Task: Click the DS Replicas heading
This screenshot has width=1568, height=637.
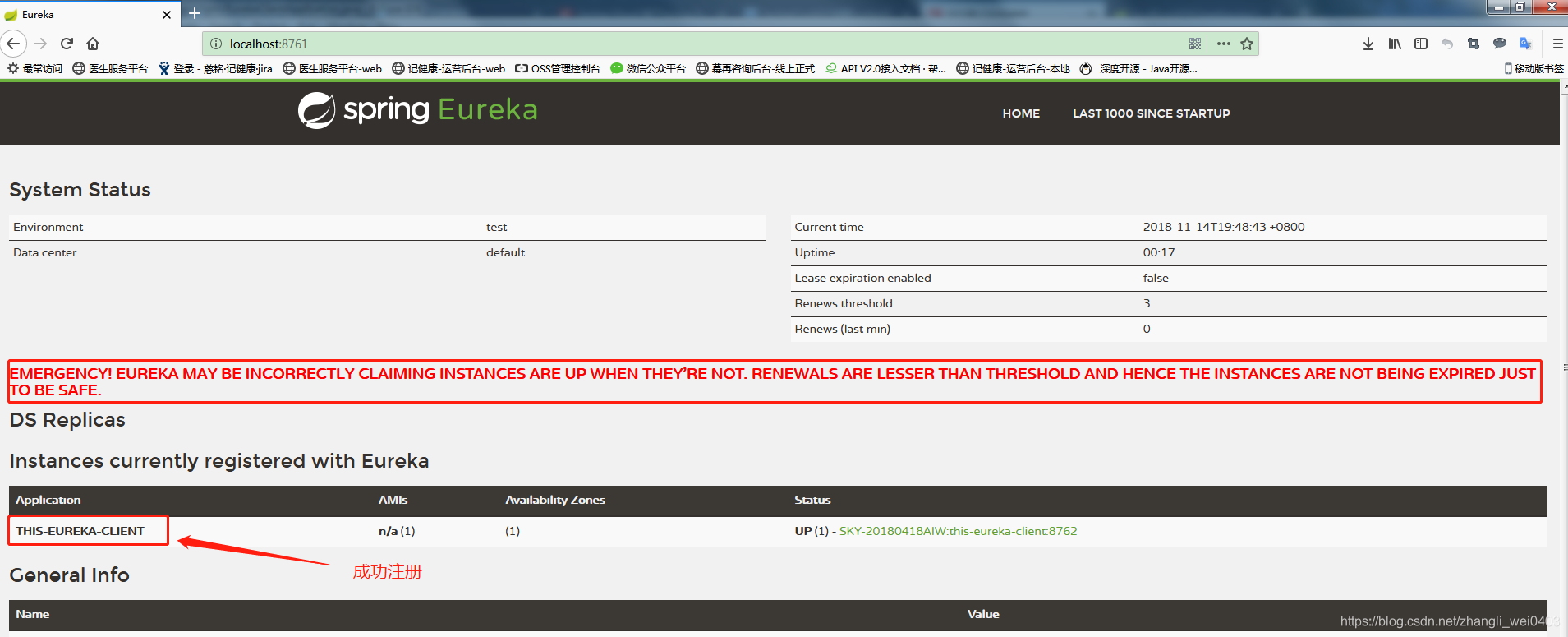Action: tap(67, 420)
